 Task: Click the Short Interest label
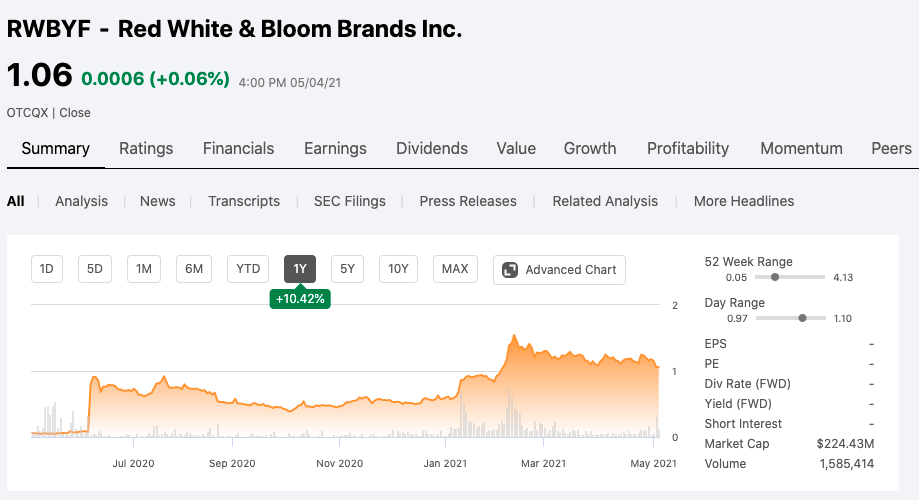tap(743, 424)
